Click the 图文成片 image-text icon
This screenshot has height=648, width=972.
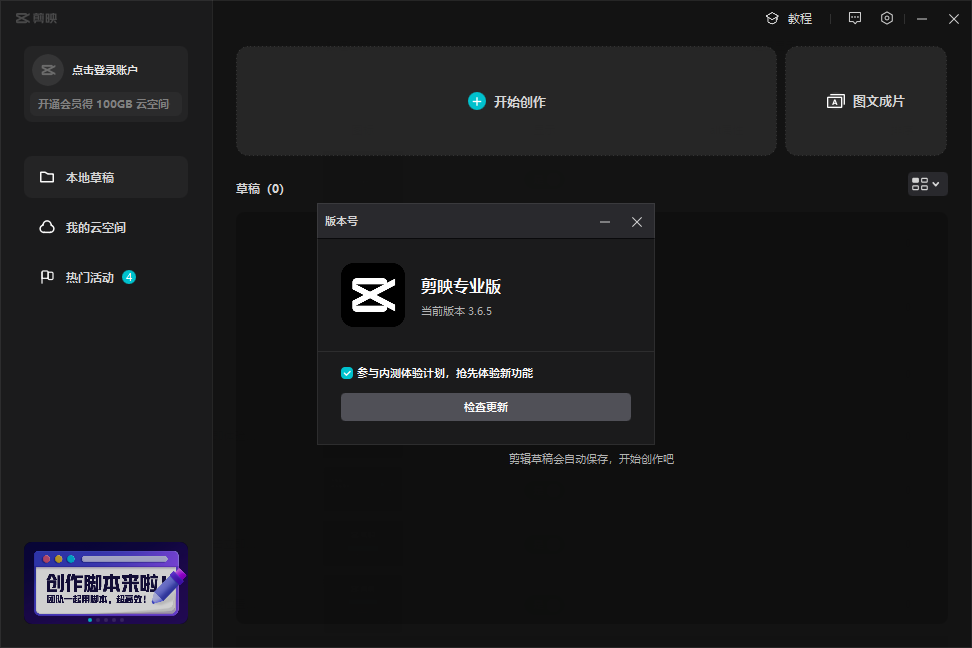pyautogui.click(x=835, y=102)
